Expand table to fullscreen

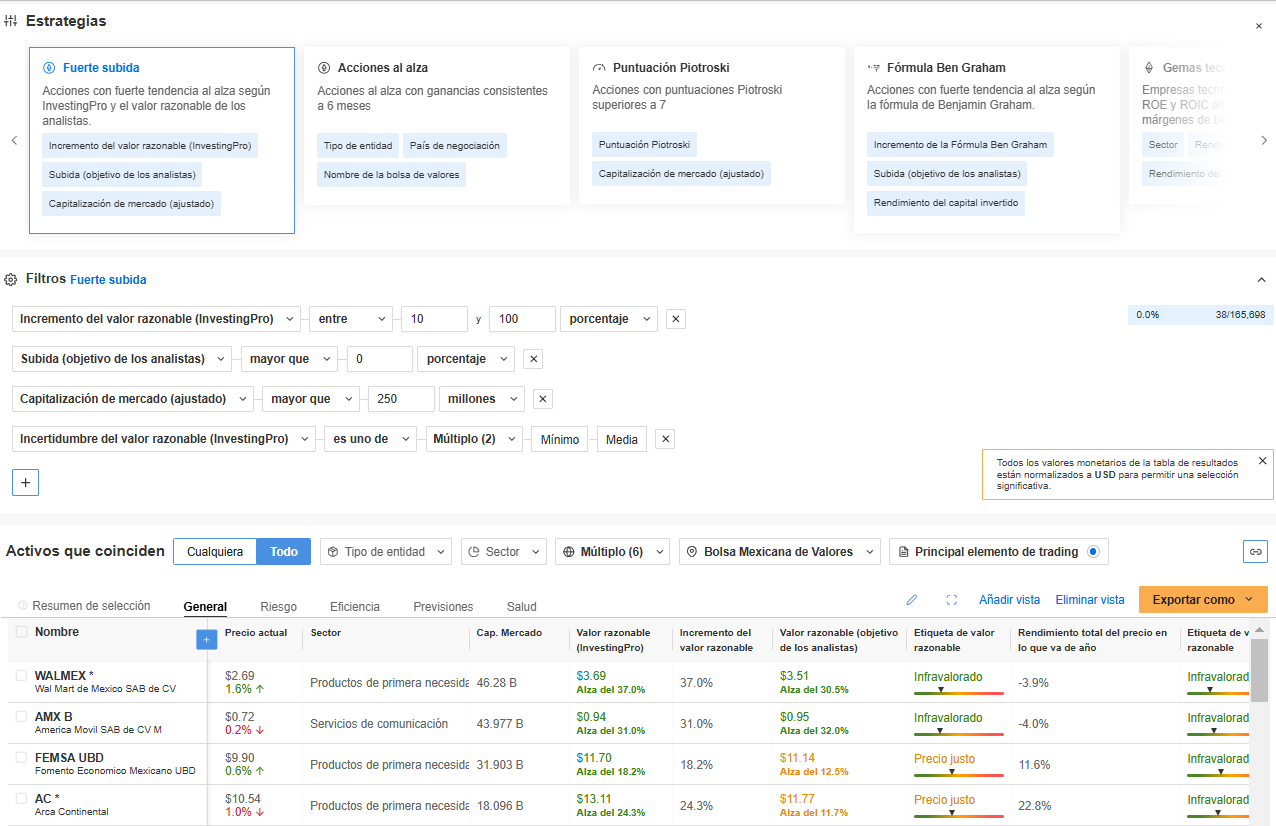pyautogui.click(x=952, y=600)
